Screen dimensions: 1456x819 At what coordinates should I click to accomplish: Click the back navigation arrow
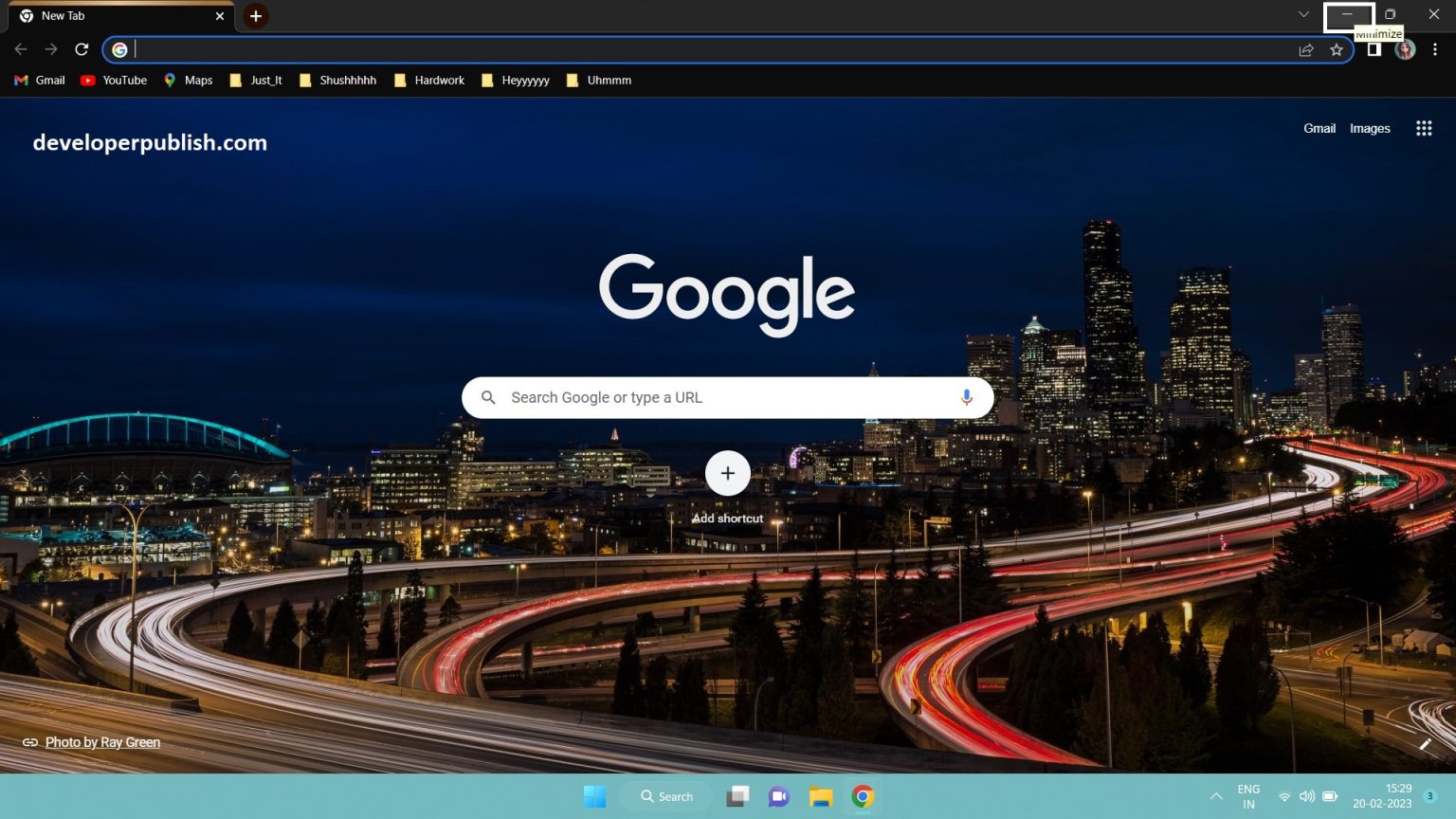tap(19, 49)
